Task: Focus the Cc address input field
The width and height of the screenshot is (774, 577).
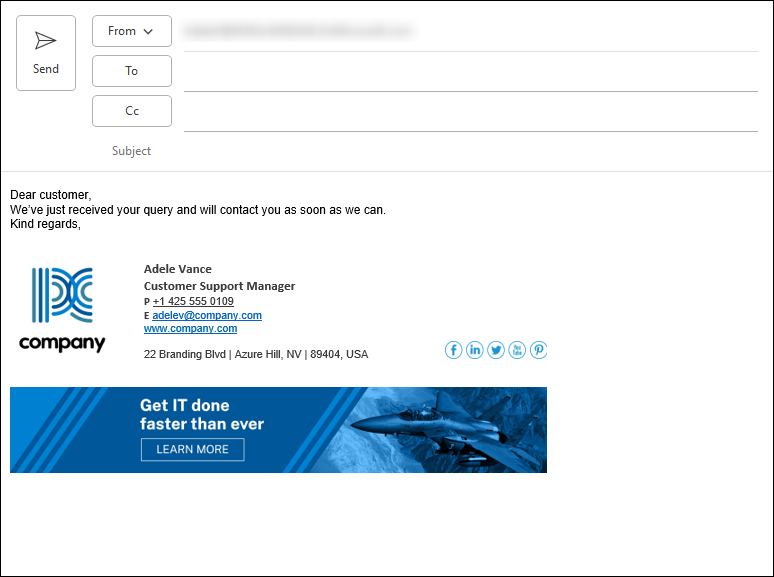Action: point(471,112)
